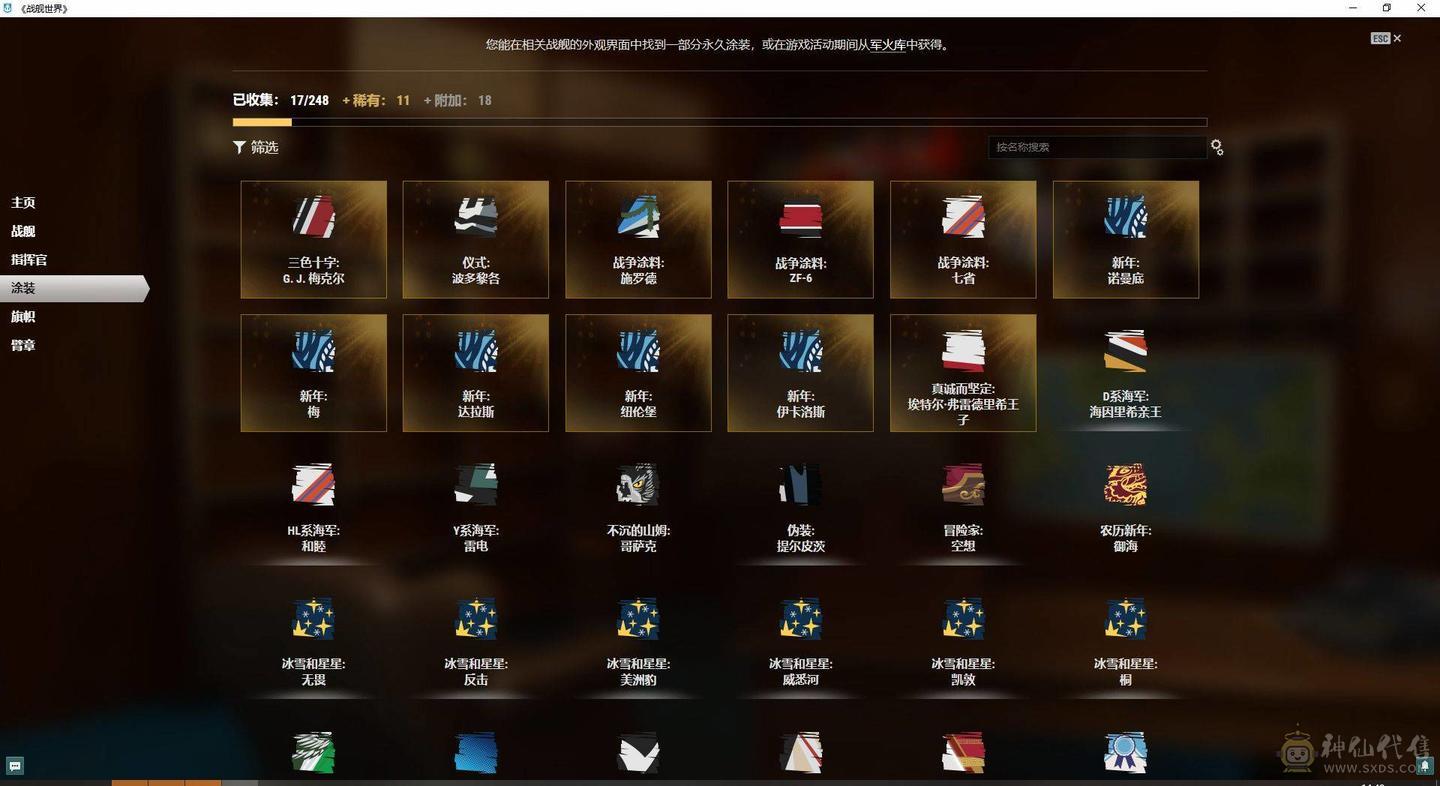Open the 新年: 纽伦堡 camouflage

coord(638,373)
